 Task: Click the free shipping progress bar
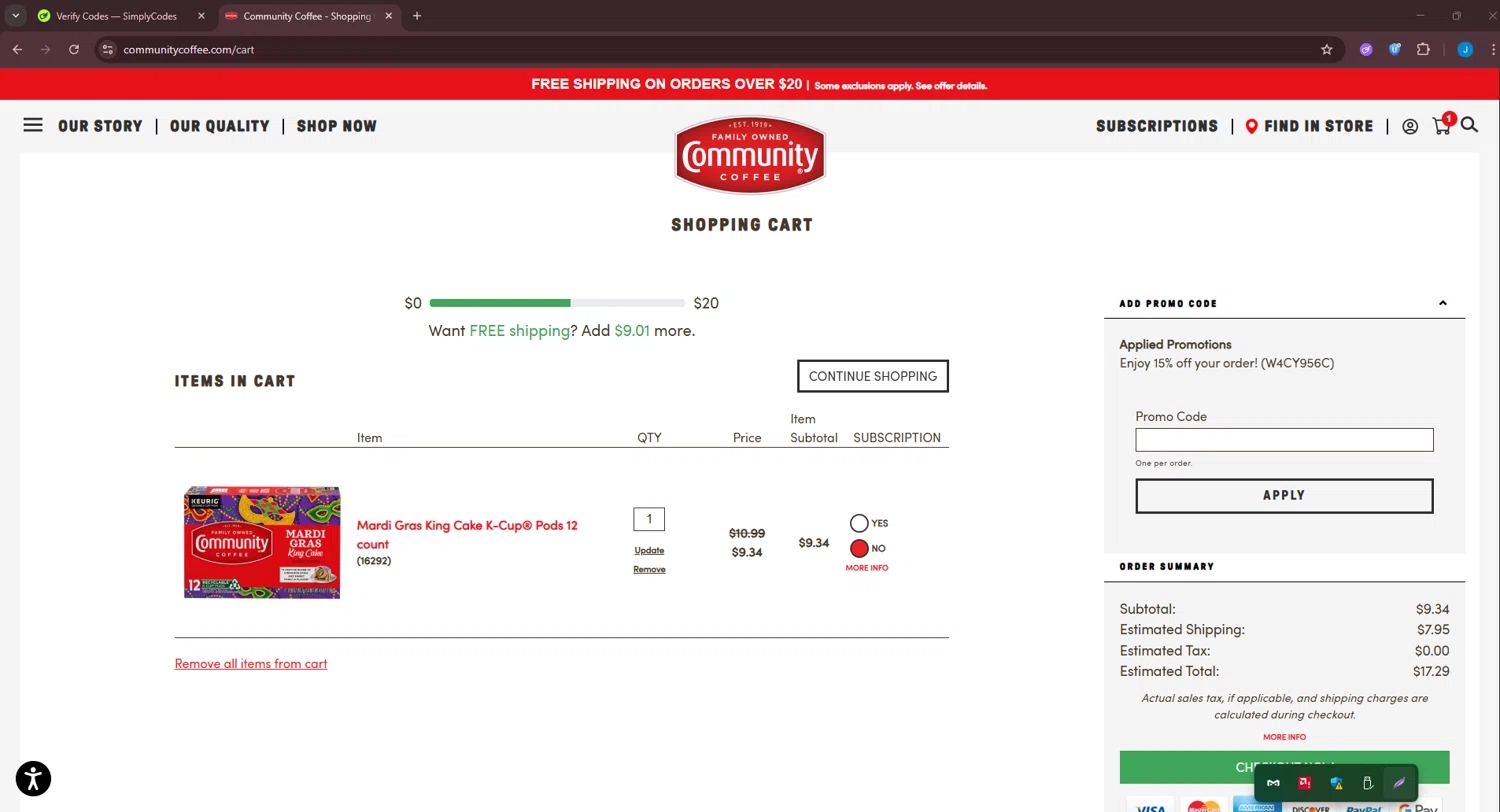coord(557,303)
